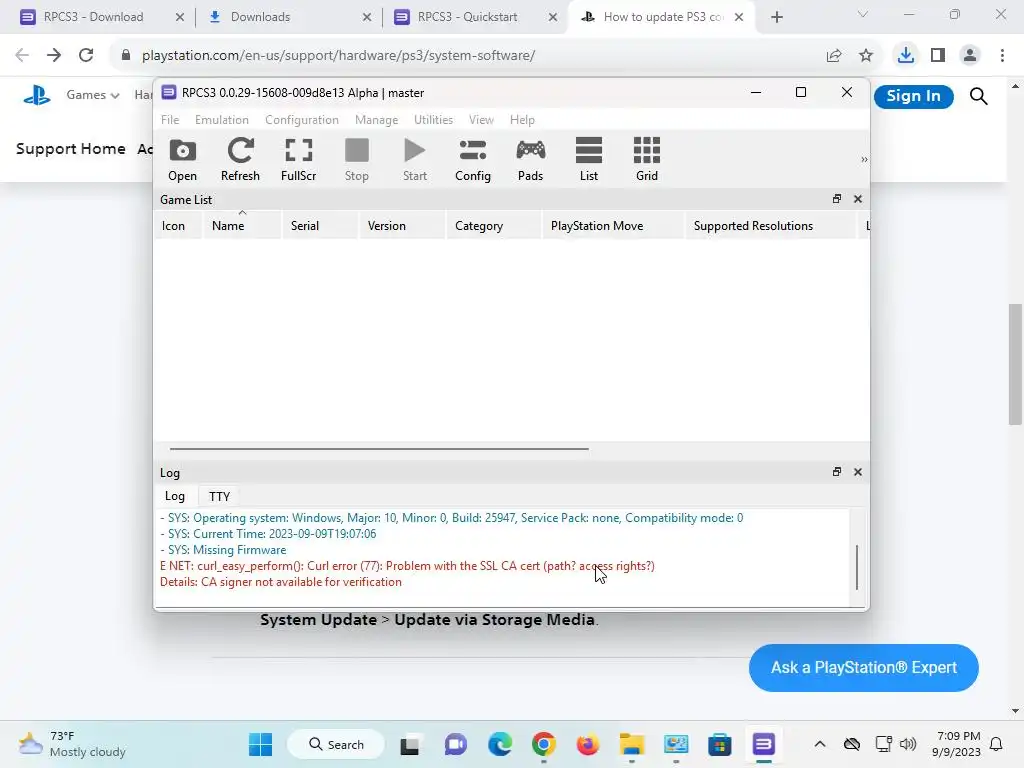Bookmark this page with star icon
The height and width of the screenshot is (768, 1024).
(866, 56)
